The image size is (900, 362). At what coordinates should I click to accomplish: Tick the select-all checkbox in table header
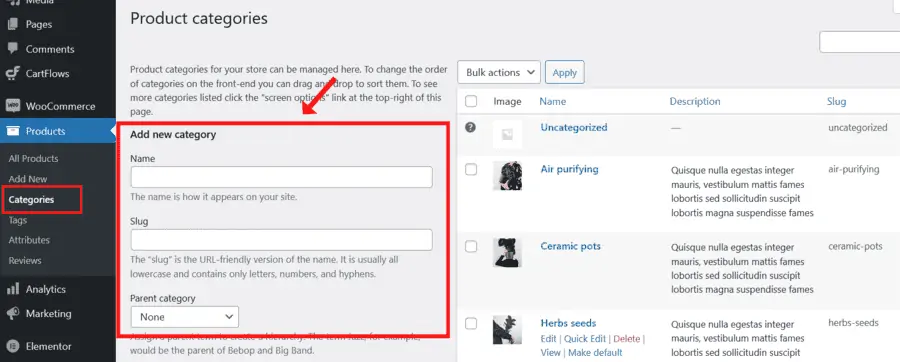tap(471, 102)
